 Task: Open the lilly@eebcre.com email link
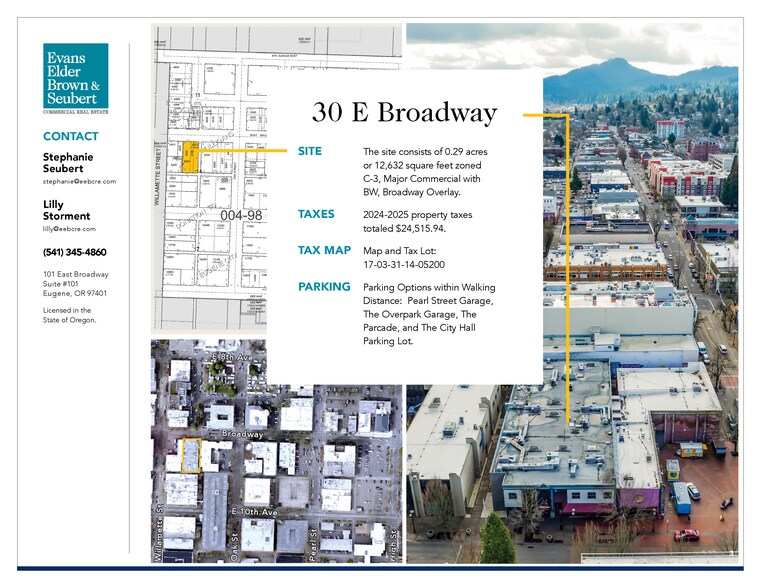(69, 229)
